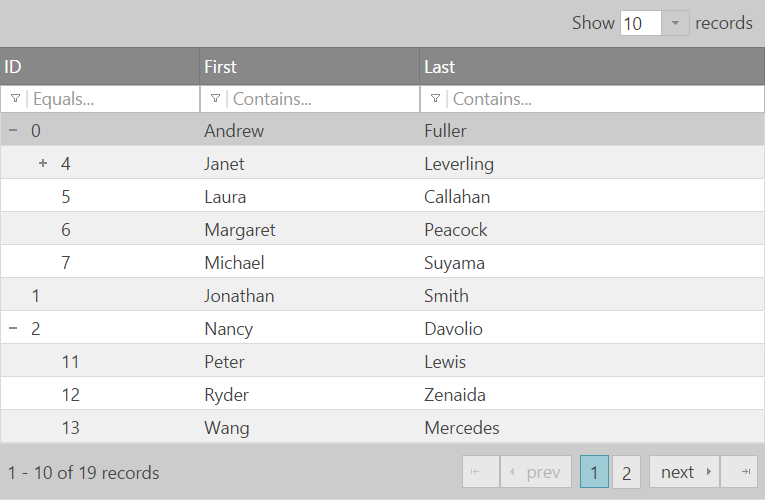Viewport: 765px width, 500px height.
Task: Expand the Janet Leverling row
Action: (43, 164)
